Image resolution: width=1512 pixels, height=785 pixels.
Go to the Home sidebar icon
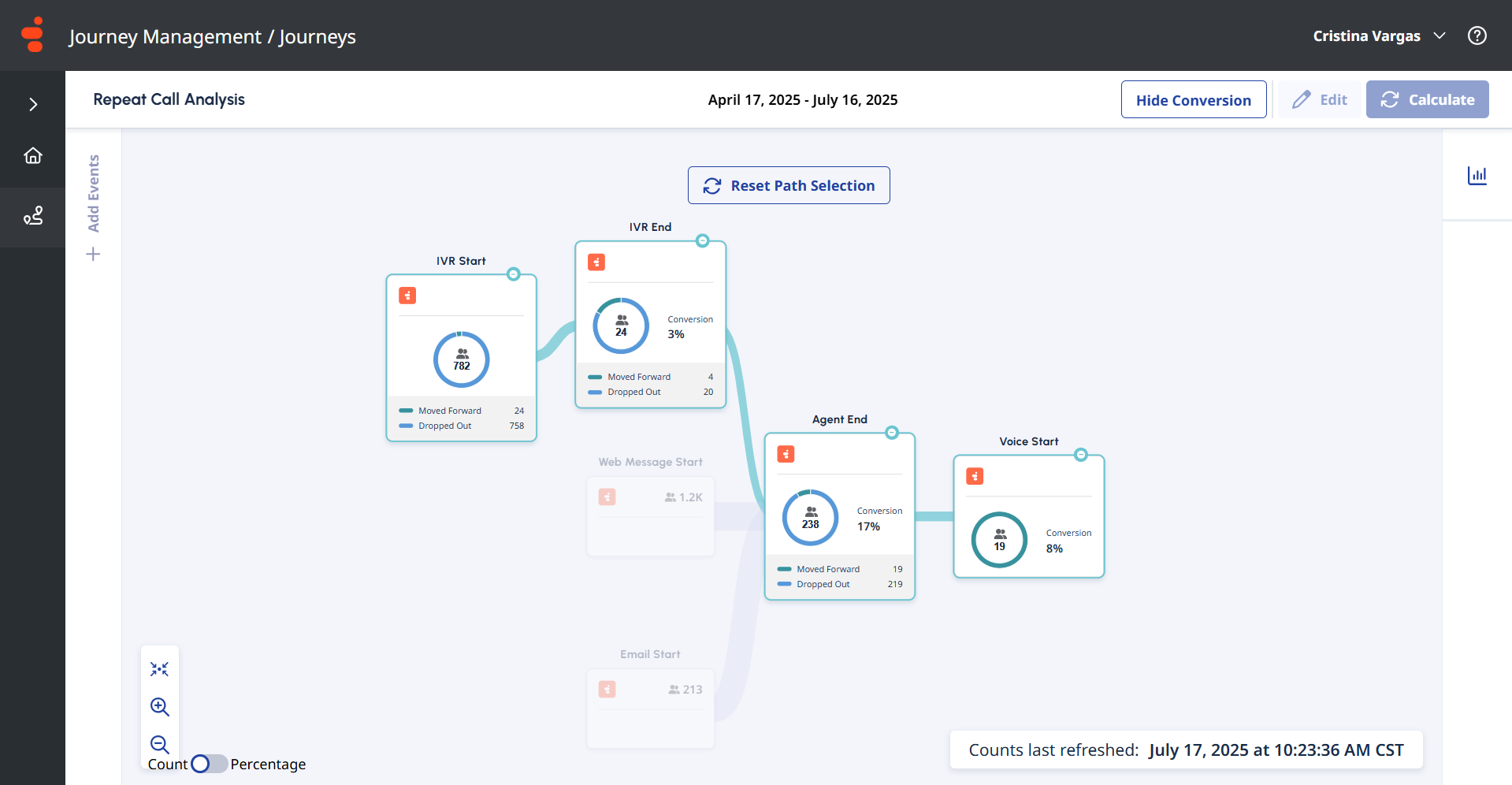point(32,155)
